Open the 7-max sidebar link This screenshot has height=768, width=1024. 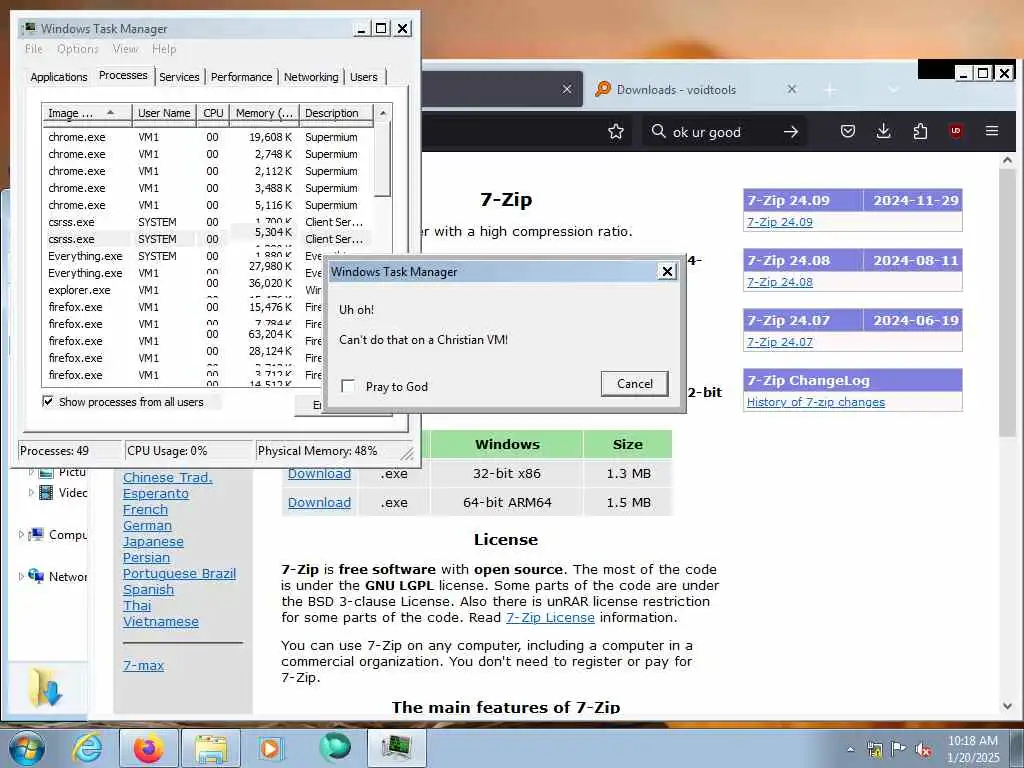pyautogui.click(x=143, y=665)
